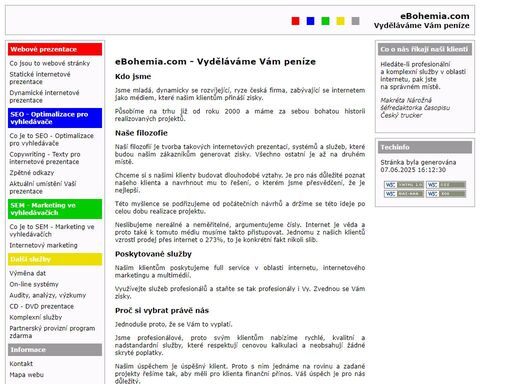512x384 pixels.
Task: Open the blue SEO - Optimalizace pro vyhledávače section
Action: click(x=55, y=118)
